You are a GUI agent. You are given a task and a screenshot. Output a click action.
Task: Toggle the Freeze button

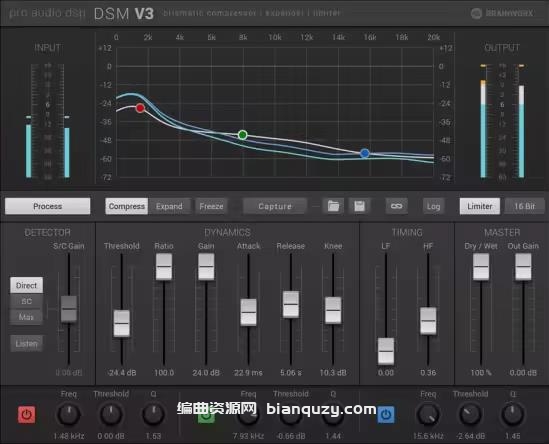(x=211, y=206)
